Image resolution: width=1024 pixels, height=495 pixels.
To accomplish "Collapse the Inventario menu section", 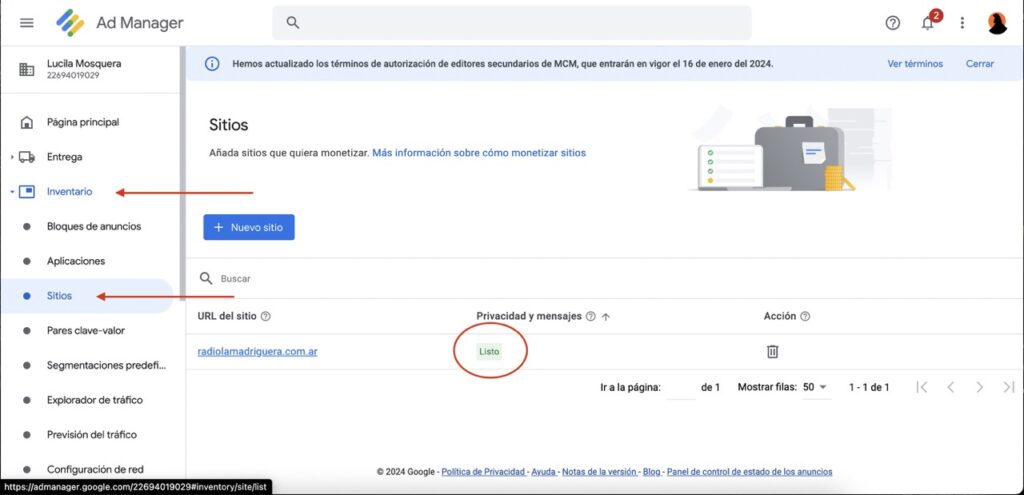I will [x=12, y=191].
